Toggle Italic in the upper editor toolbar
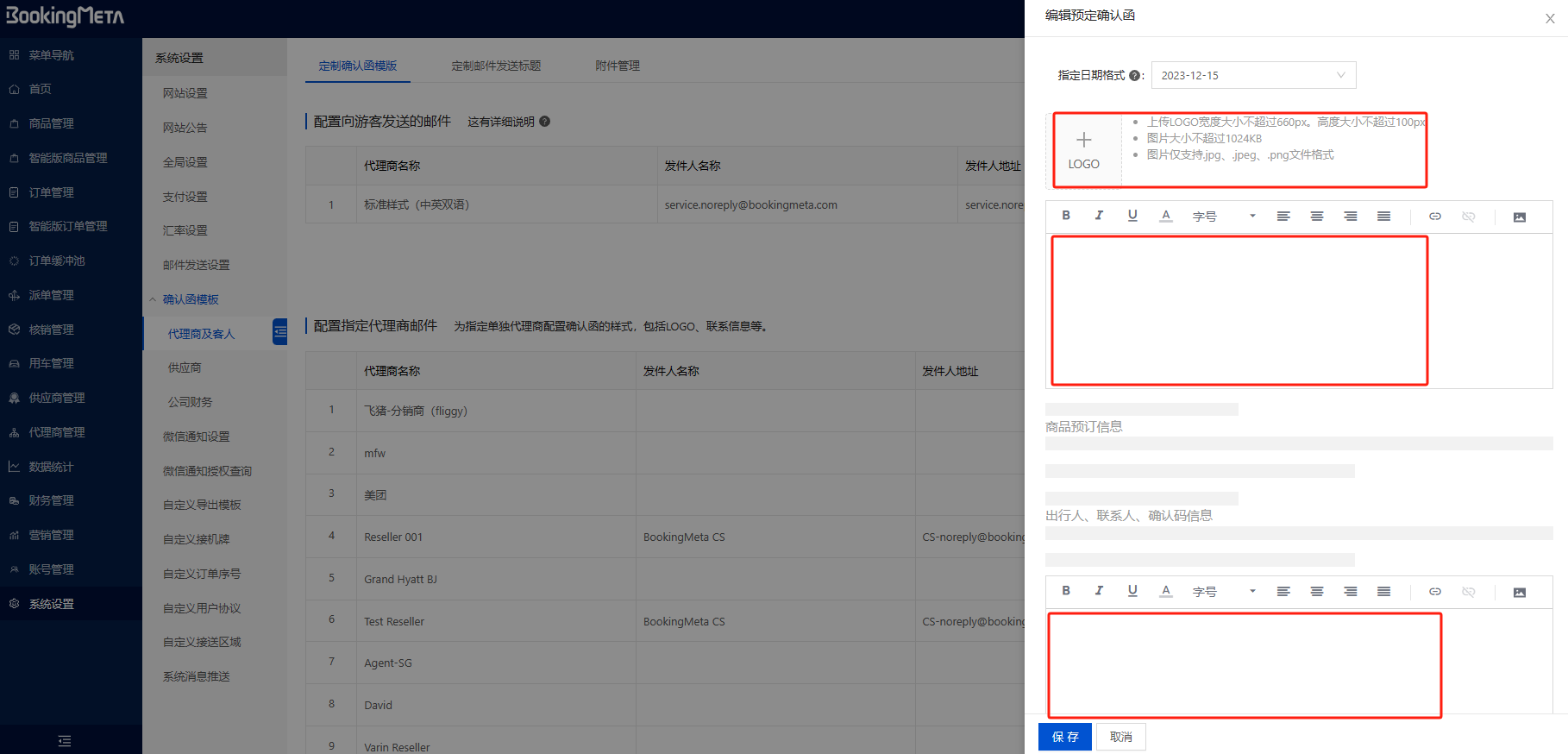 point(1099,216)
